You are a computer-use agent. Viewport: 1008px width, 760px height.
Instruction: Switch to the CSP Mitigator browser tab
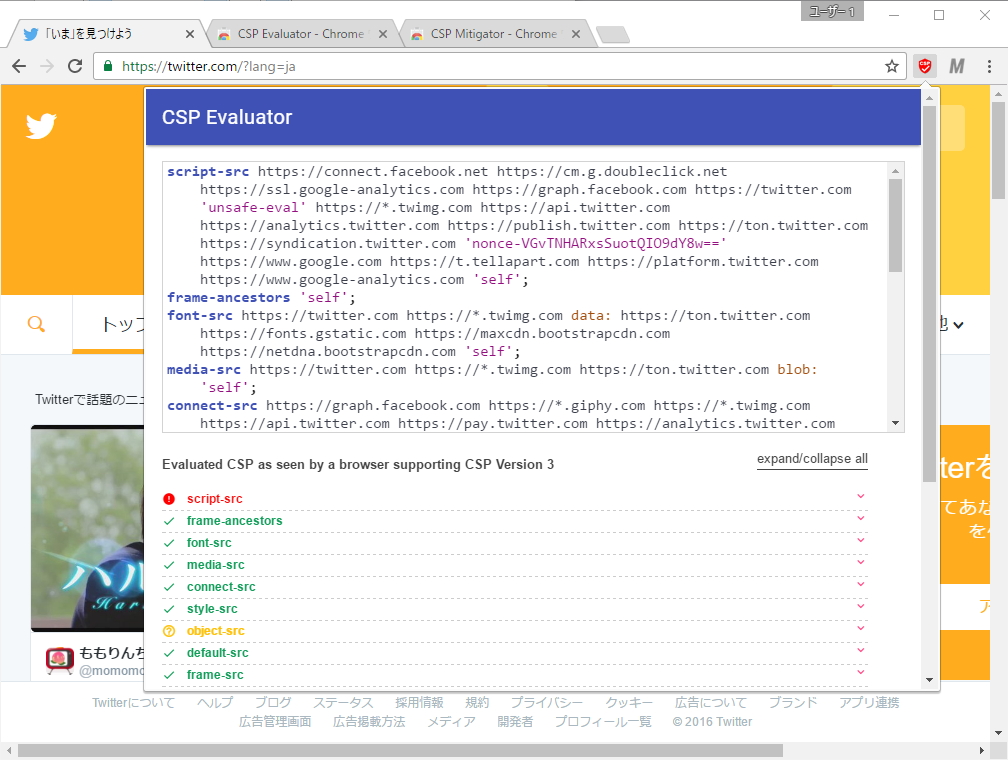point(494,33)
